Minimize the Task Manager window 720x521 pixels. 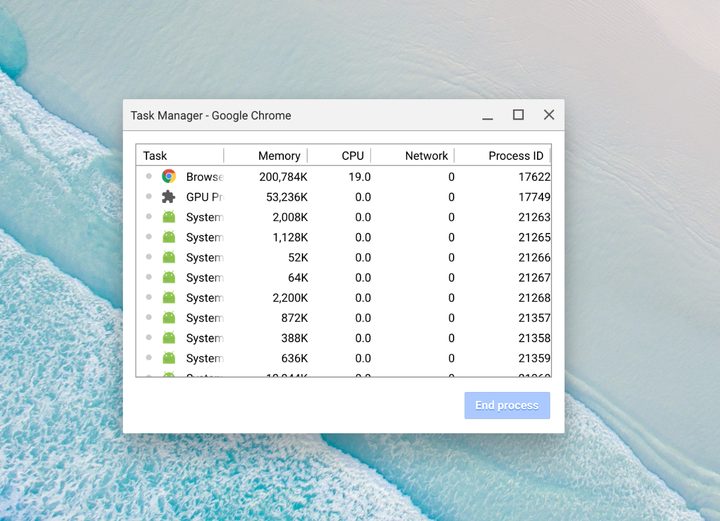(488, 115)
